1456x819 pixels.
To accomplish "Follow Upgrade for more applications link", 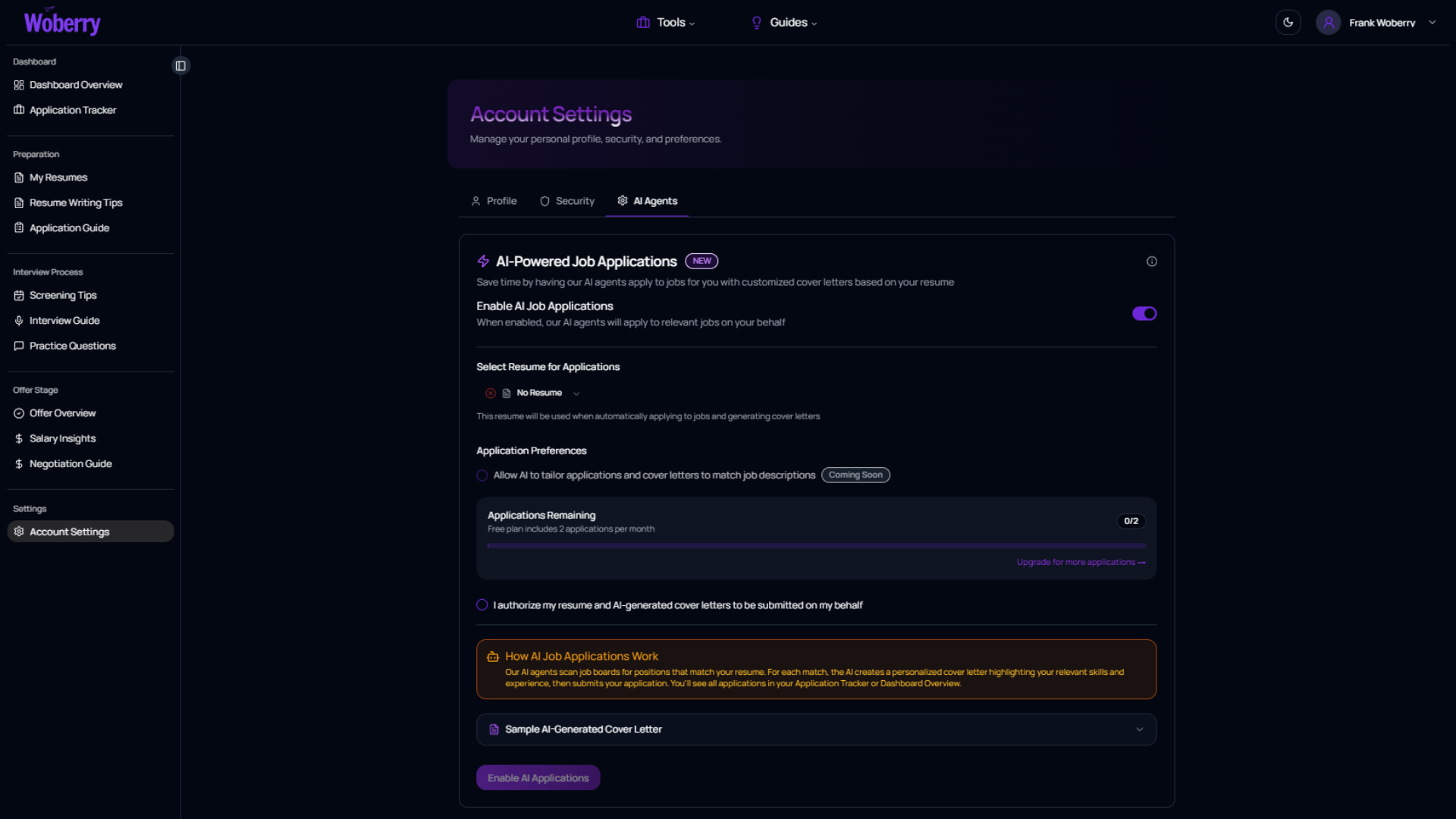I will (1081, 563).
